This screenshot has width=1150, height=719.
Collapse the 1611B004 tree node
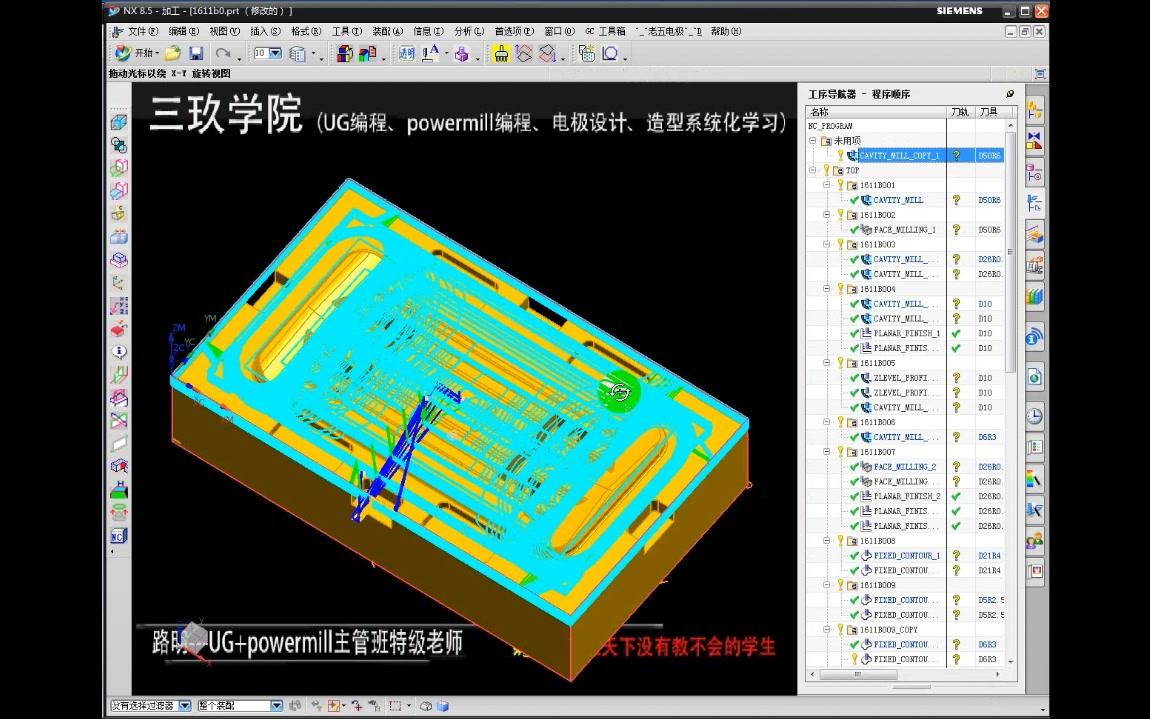pos(826,288)
